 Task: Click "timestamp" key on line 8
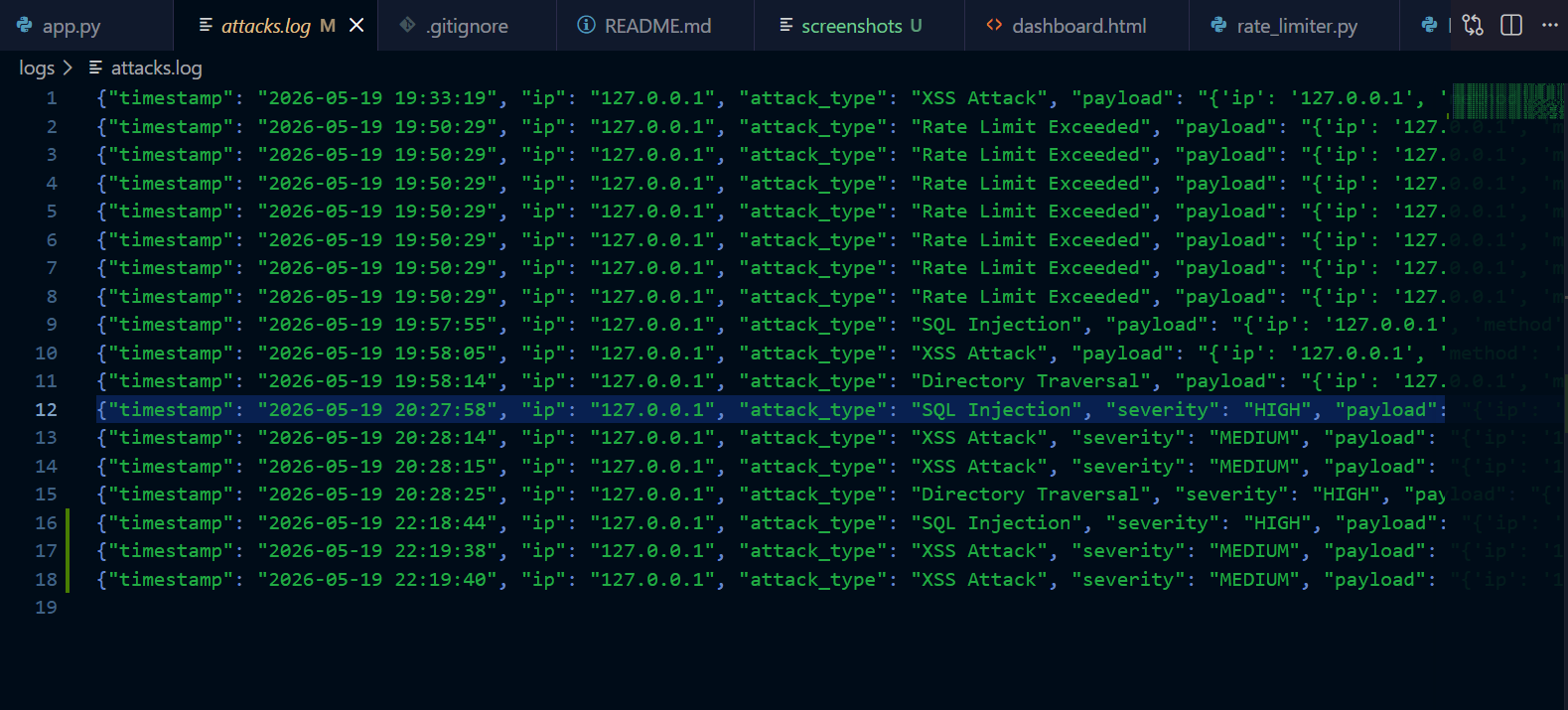pyautogui.click(x=171, y=297)
